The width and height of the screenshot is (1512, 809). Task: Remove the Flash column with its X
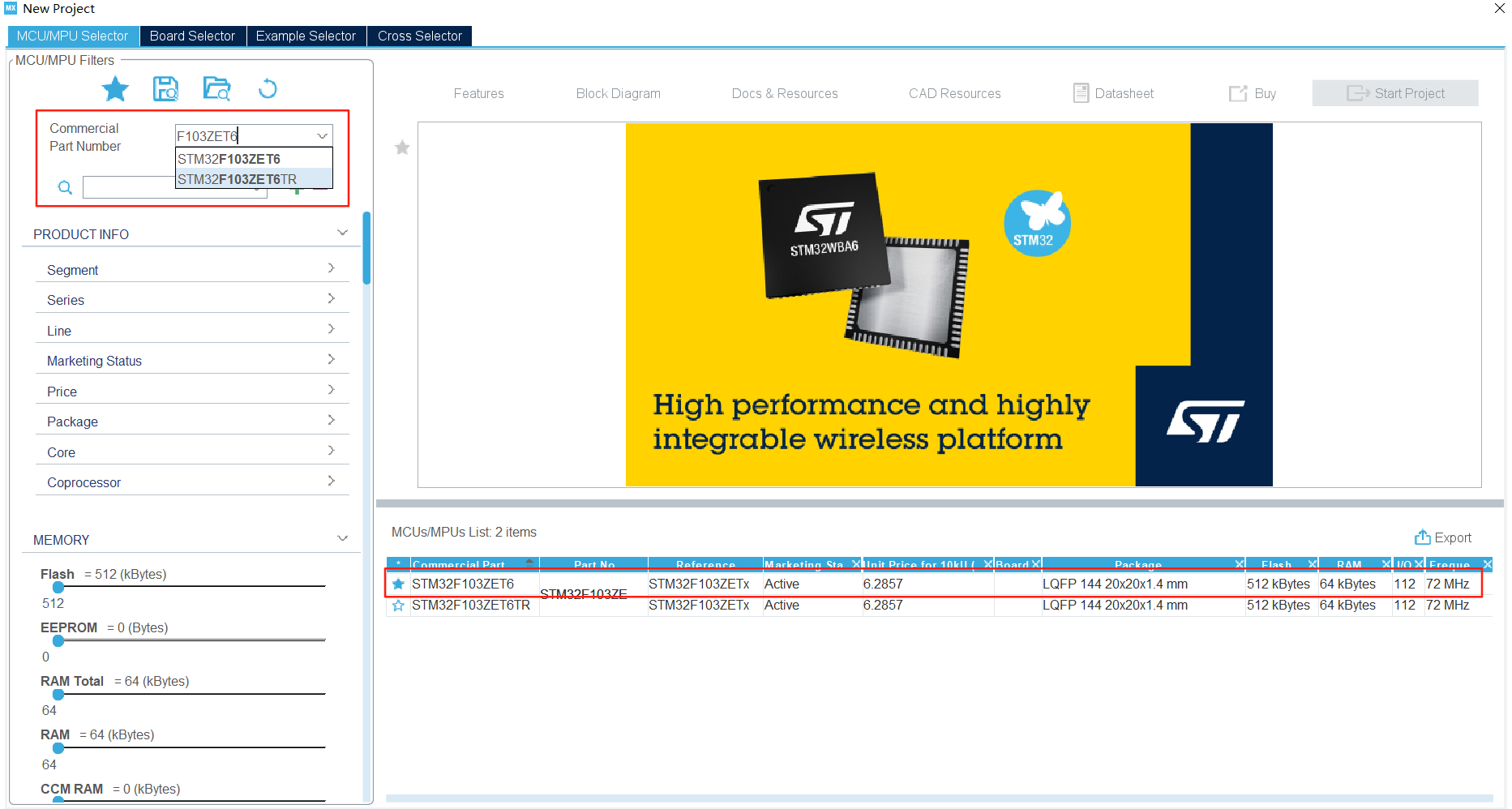pos(1313,564)
